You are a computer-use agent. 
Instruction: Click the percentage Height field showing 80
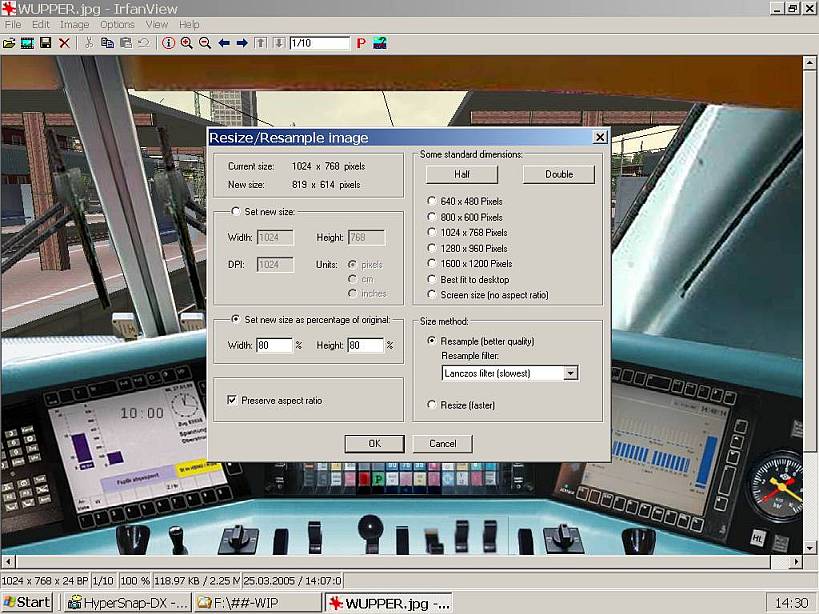tap(365, 345)
